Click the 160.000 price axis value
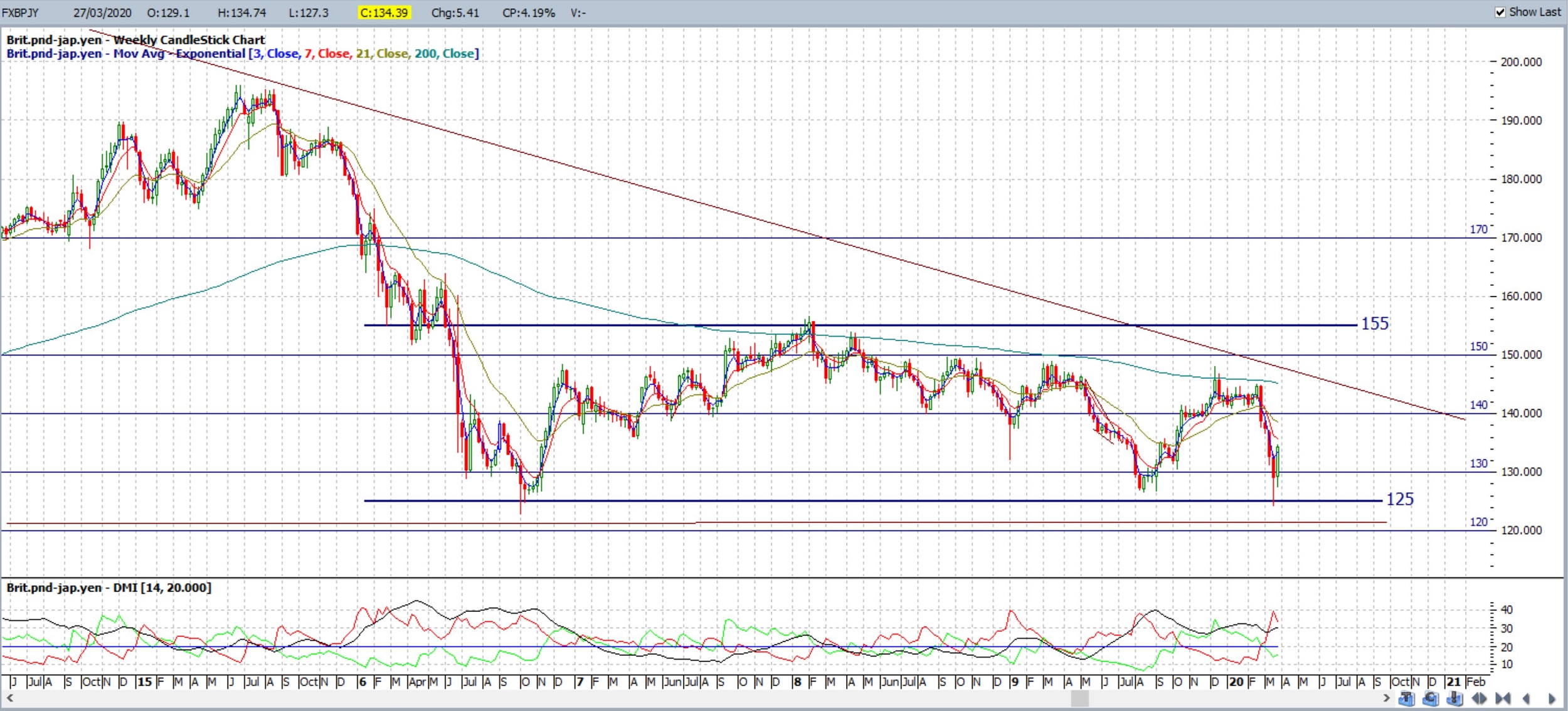This screenshot has width=1568, height=711. coord(1521,296)
